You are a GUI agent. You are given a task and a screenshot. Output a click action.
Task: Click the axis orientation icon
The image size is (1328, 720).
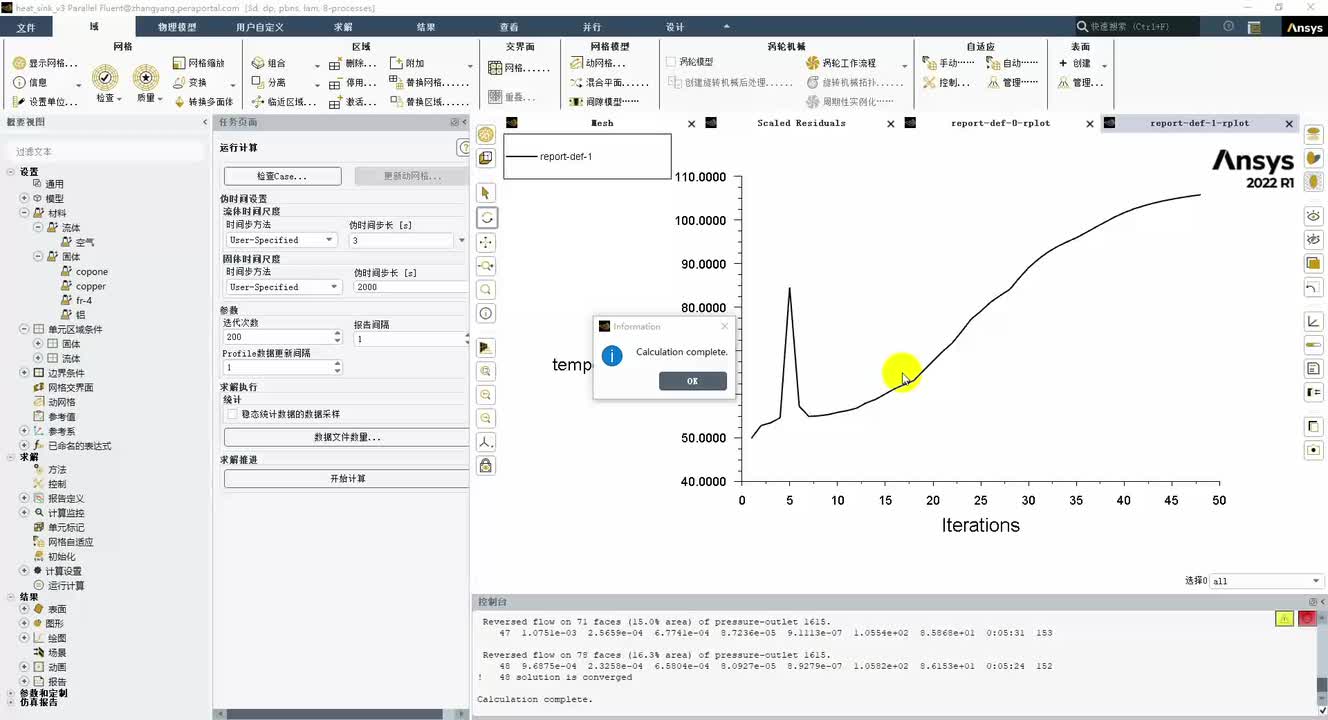486,442
